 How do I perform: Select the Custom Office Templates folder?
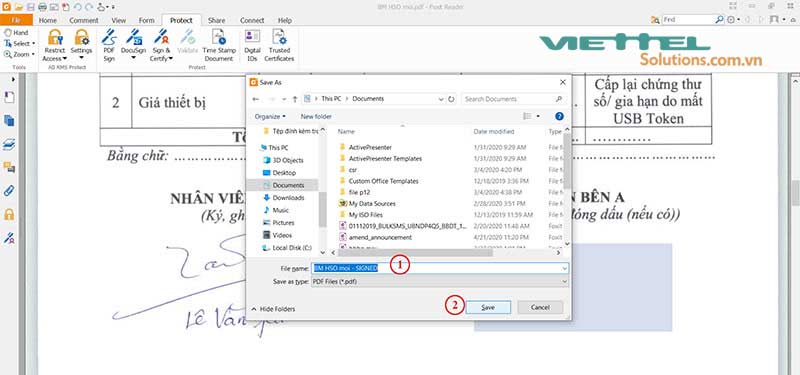tap(383, 181)
